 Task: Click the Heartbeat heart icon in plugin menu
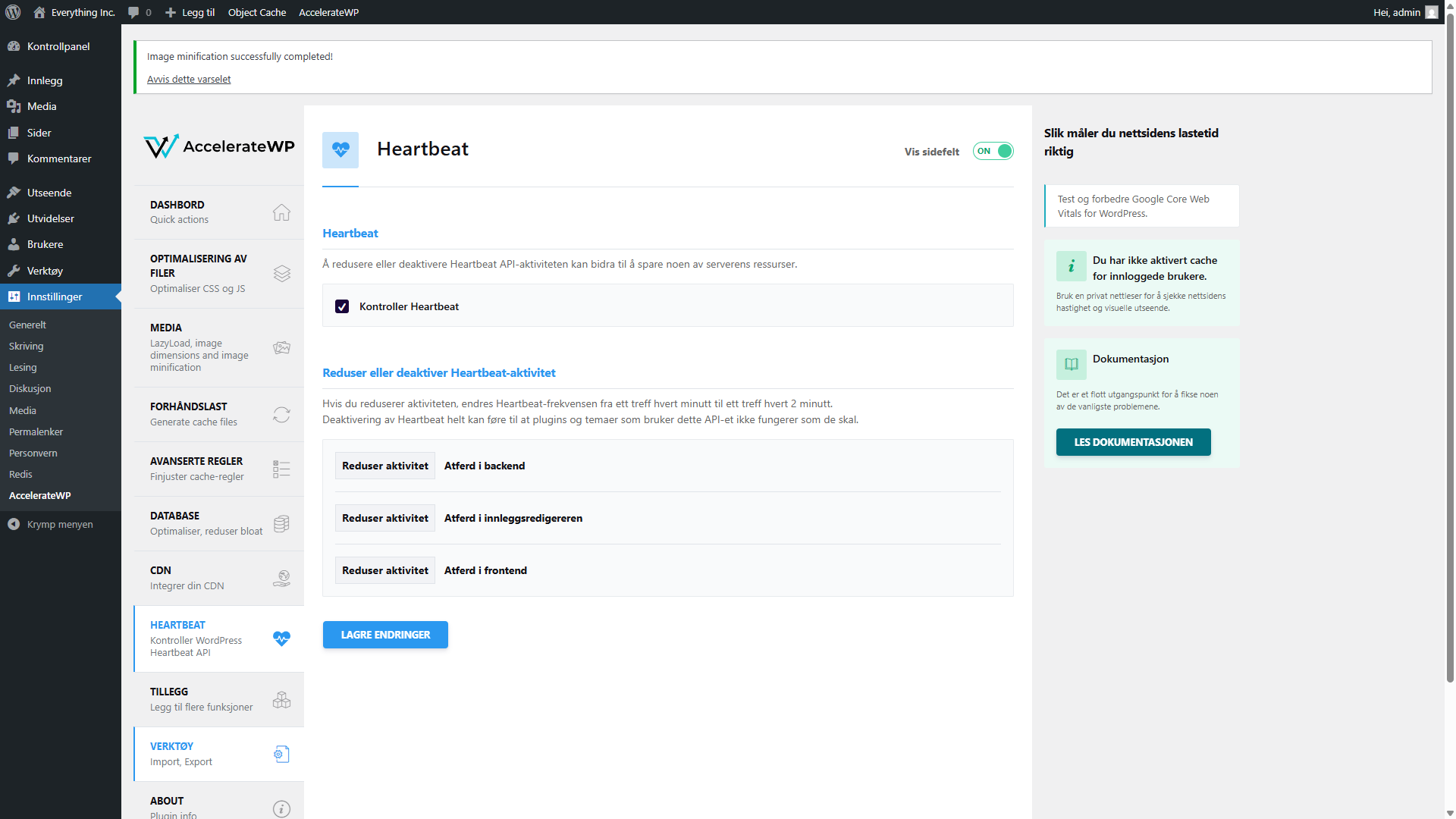pyautogui.click(x=281, y=639)
